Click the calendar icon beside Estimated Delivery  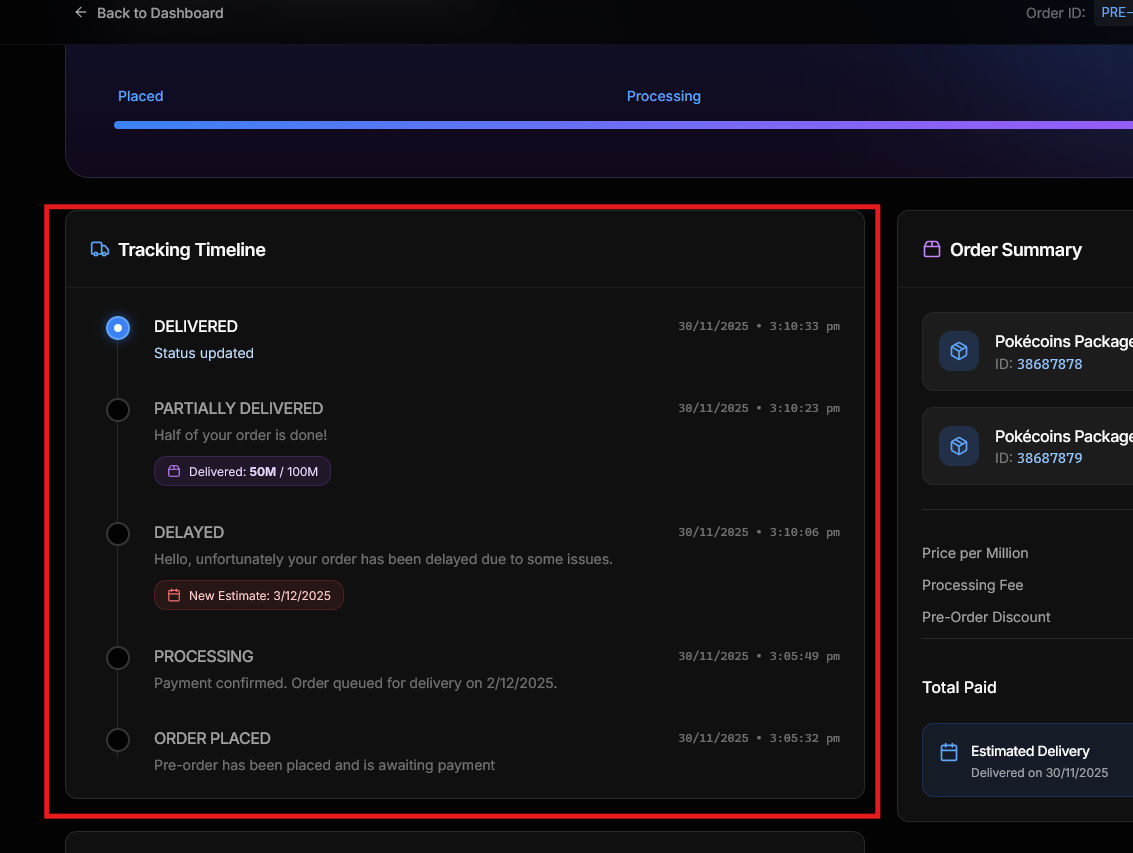pos(949,752)
